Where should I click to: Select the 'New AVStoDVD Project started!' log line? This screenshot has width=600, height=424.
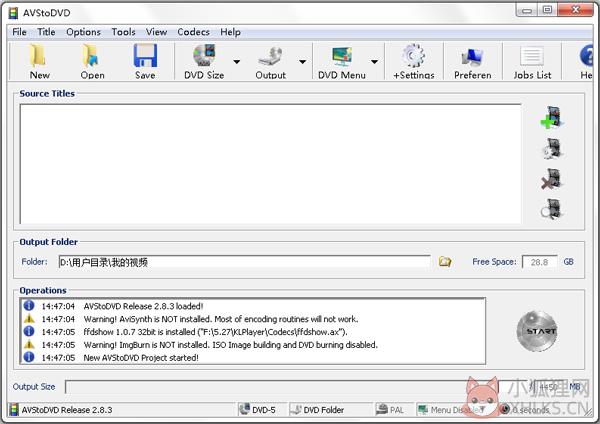141,358
